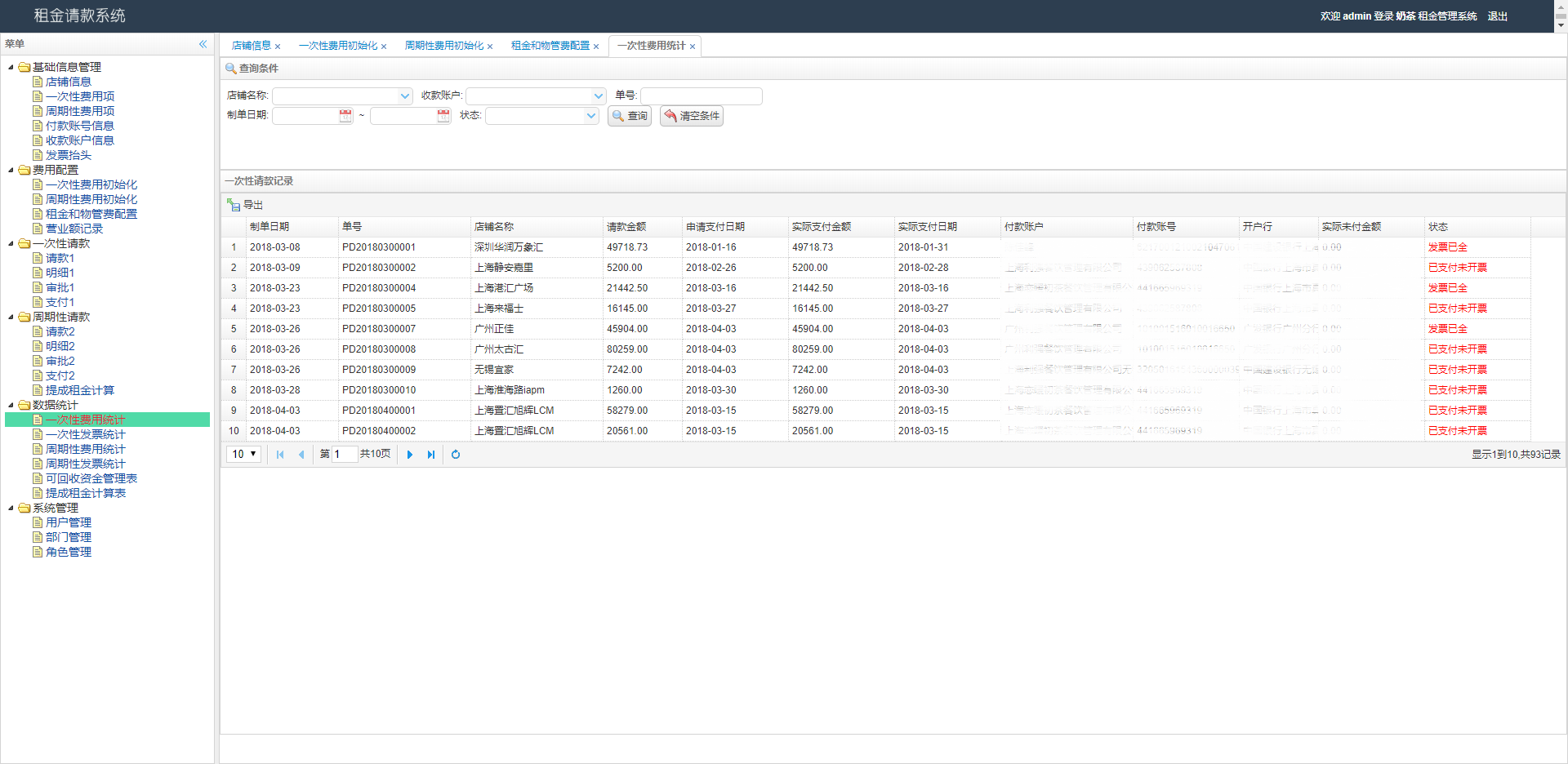Switch to the 周期性费用初始化 tab
This screenshot has height=764, width=1568.
tap(443, 46)
